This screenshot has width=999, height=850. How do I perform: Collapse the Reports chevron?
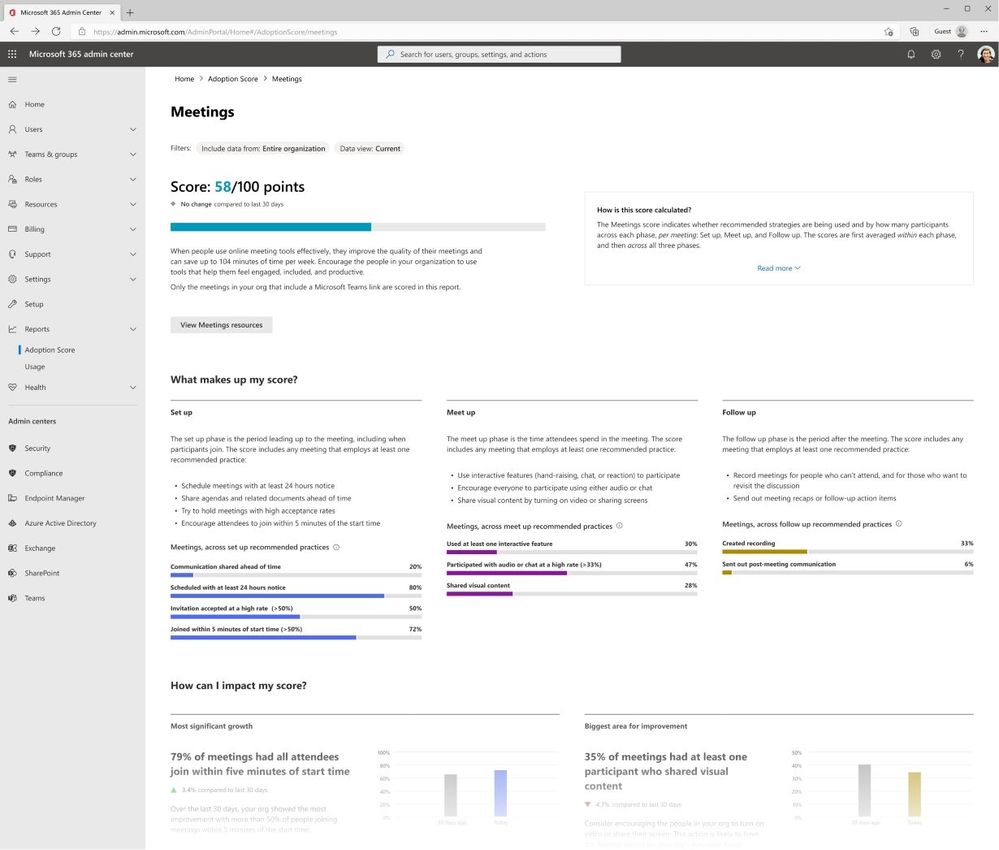[133, 329]
